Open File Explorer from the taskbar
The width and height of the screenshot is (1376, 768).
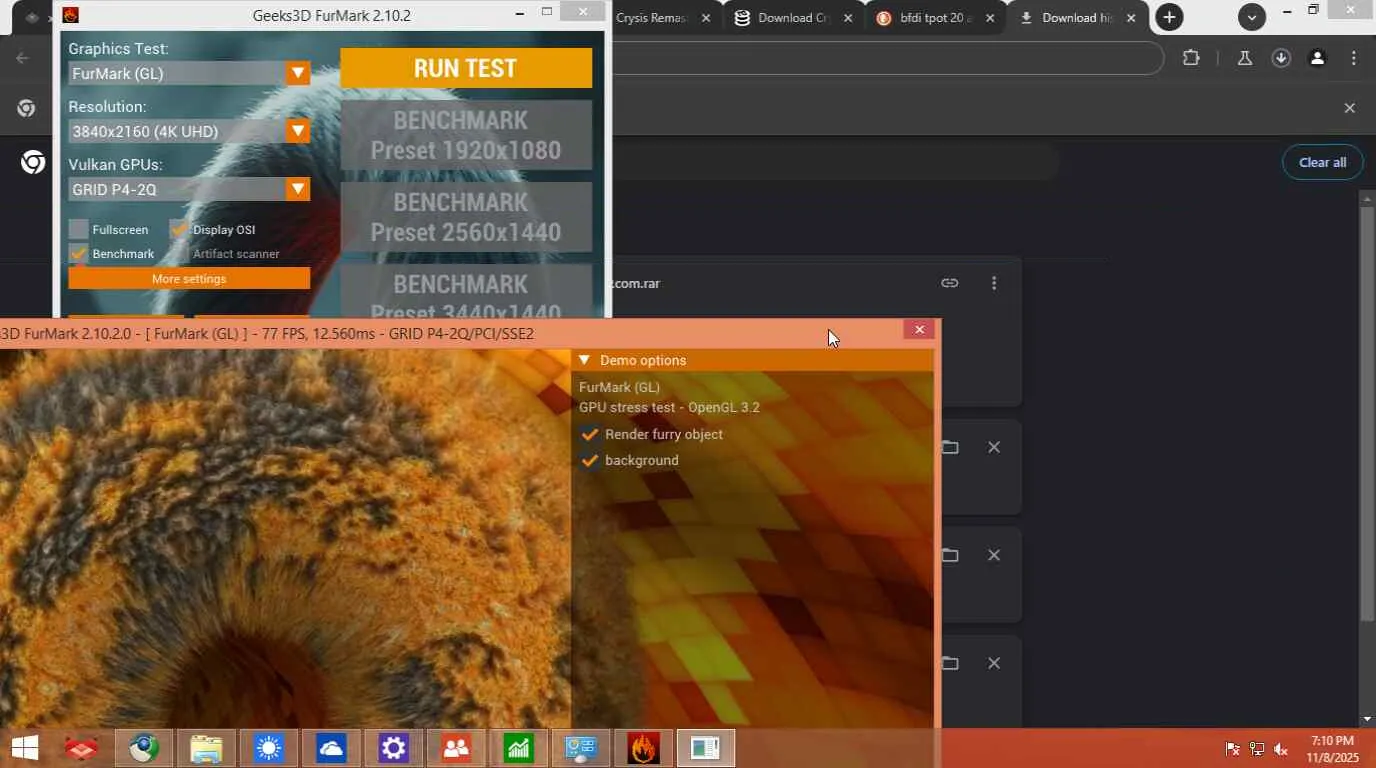(x=206, y=748)
